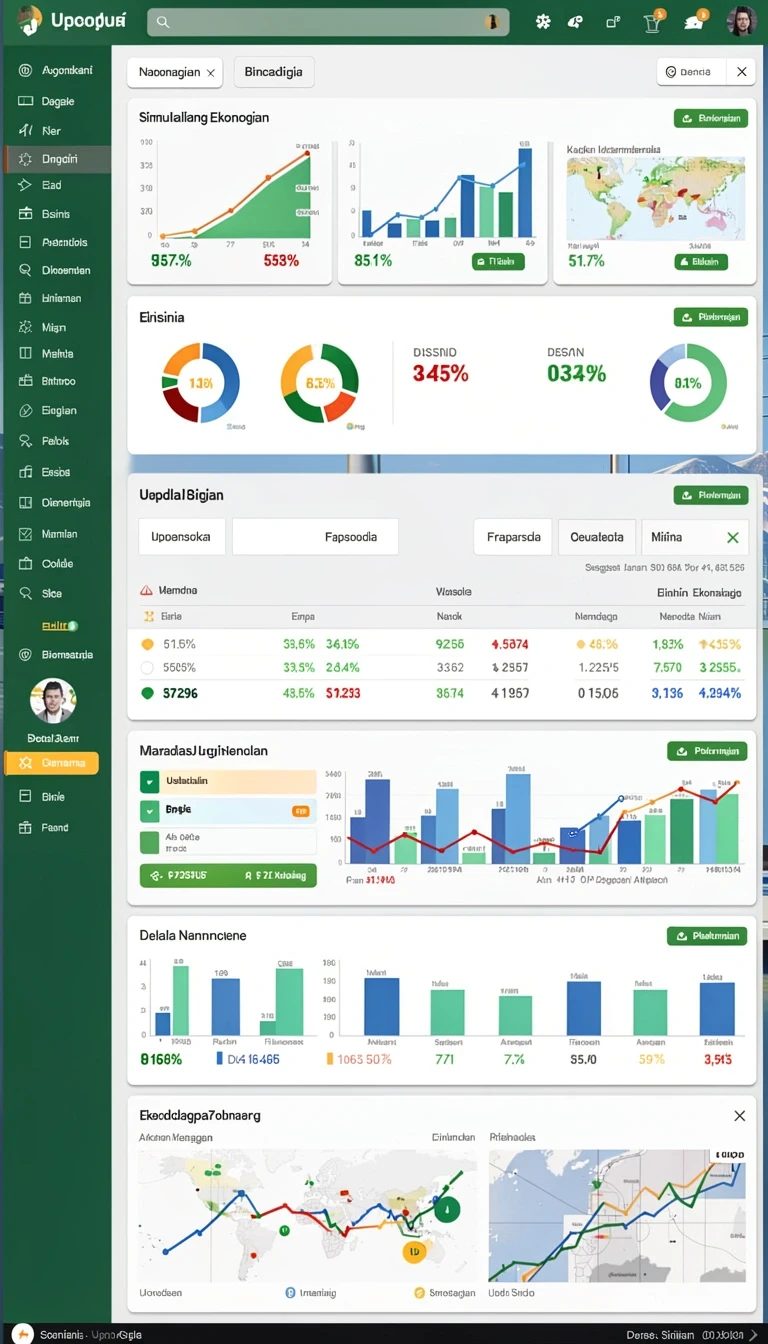Click the orange tag on Bngie row
This screenshot has height=1344, width=768.
[x=300, y=812]
